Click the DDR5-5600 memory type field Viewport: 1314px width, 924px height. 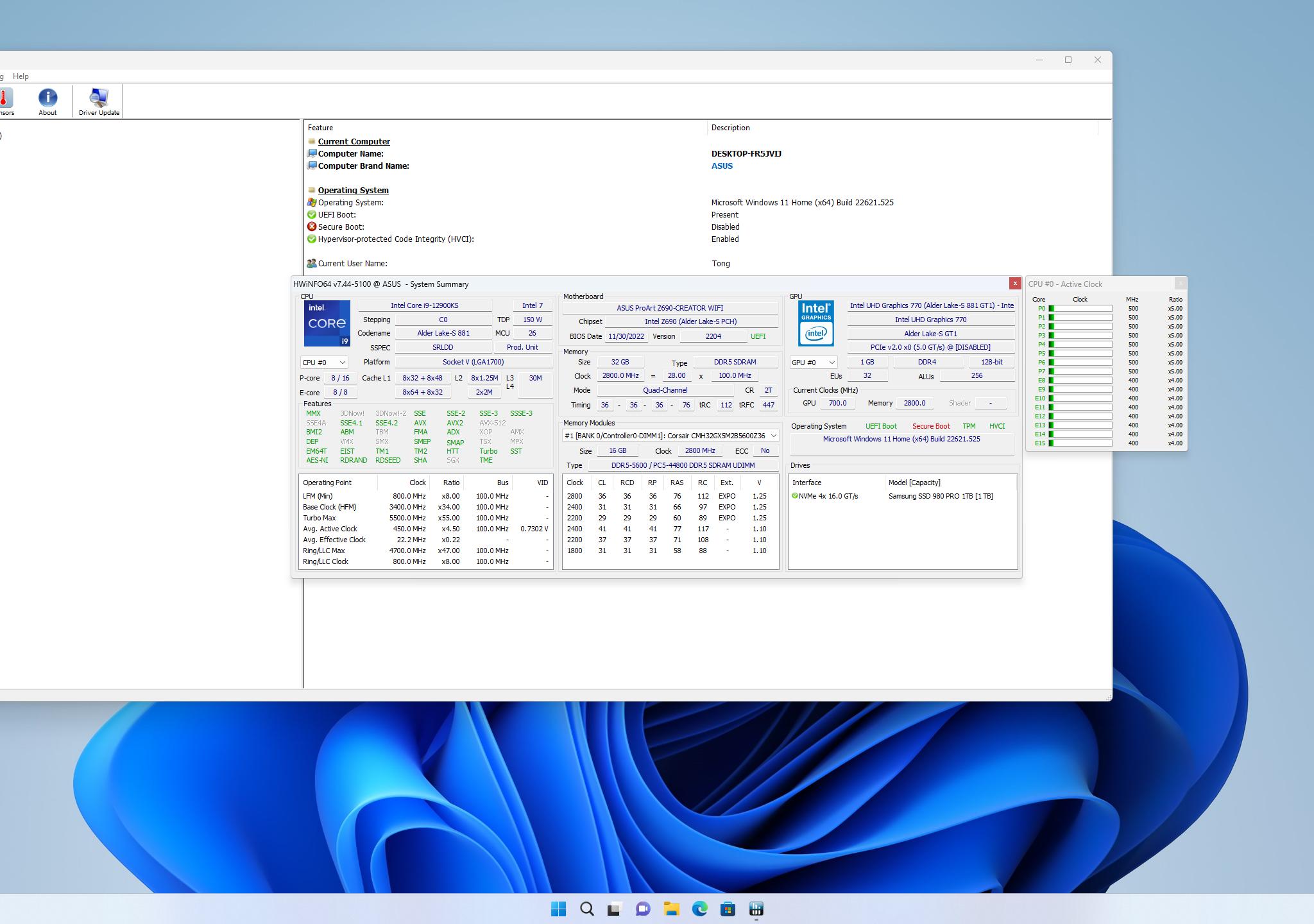(683, 465)
